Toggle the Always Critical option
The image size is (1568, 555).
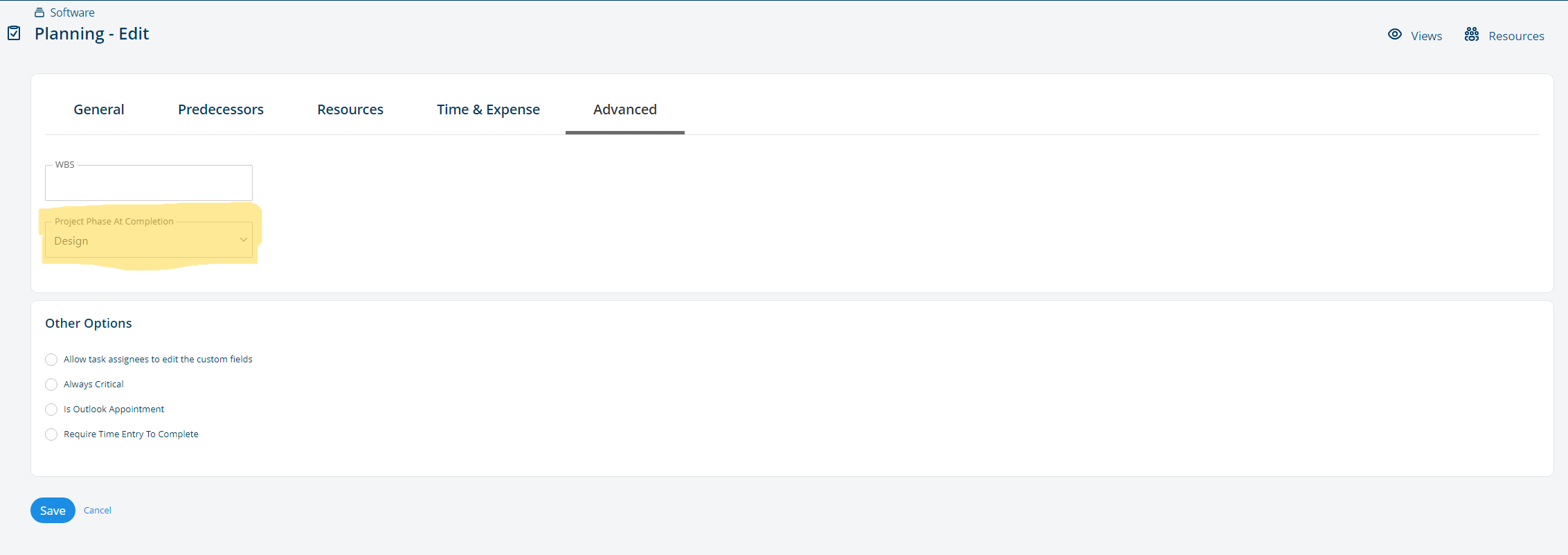[x=51, y=385]
